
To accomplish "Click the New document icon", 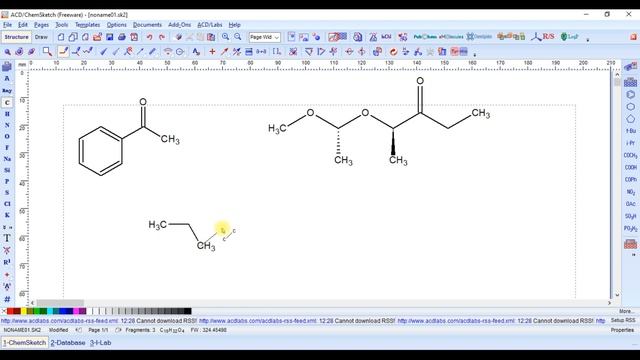I will pos(61,37).
